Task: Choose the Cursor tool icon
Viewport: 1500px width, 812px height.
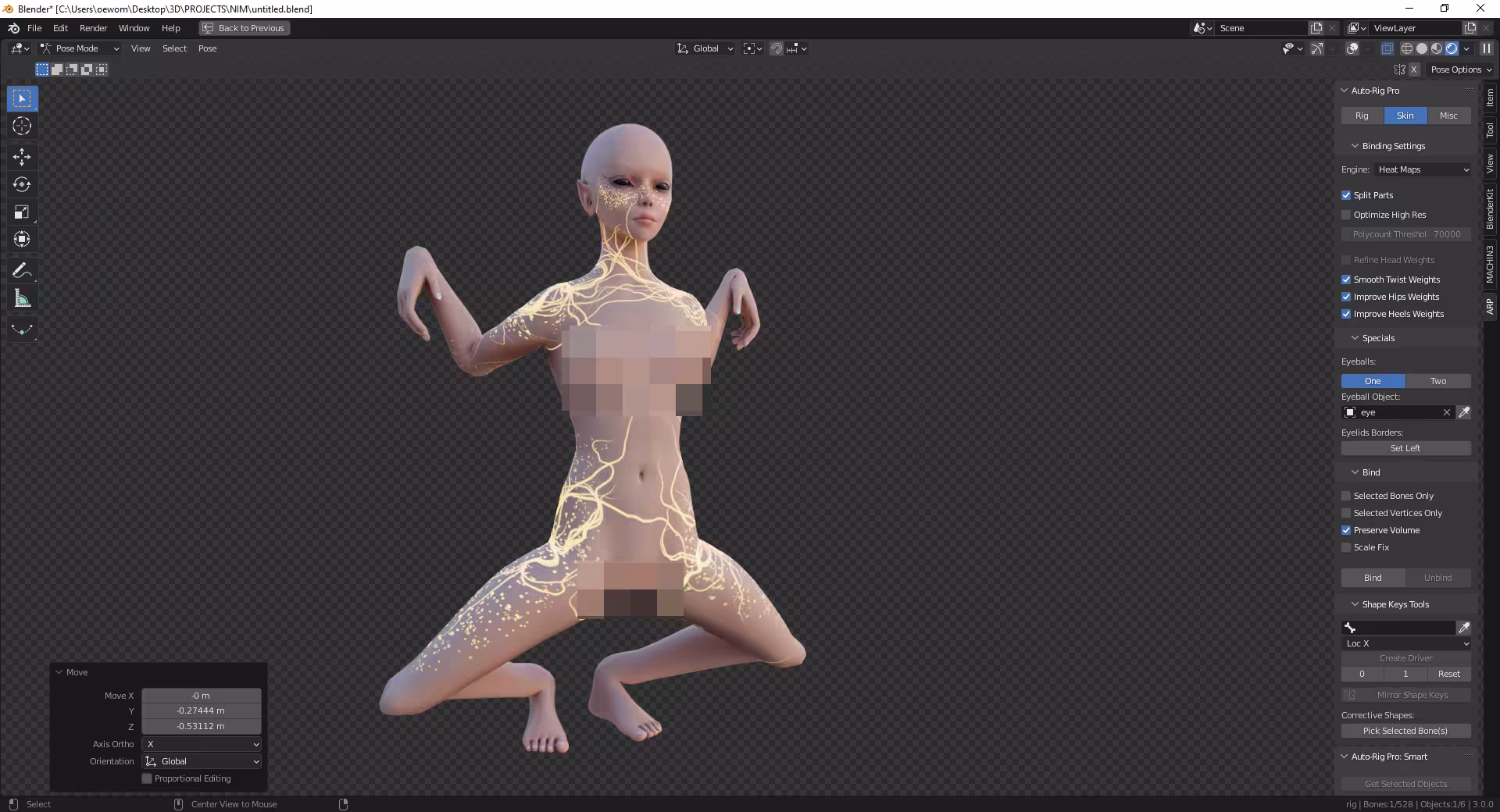Action: (x=22, y=126)
